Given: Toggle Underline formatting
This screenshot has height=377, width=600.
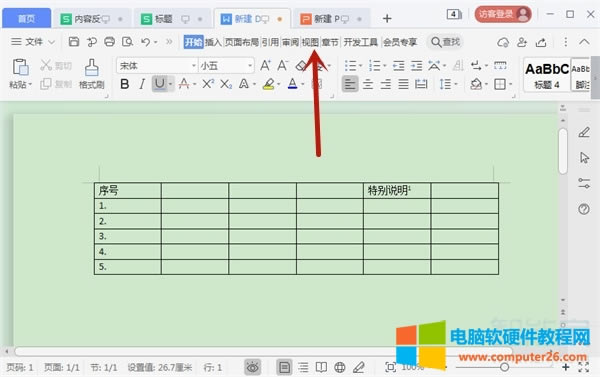Looking at the screenshot, I should 160,84.
